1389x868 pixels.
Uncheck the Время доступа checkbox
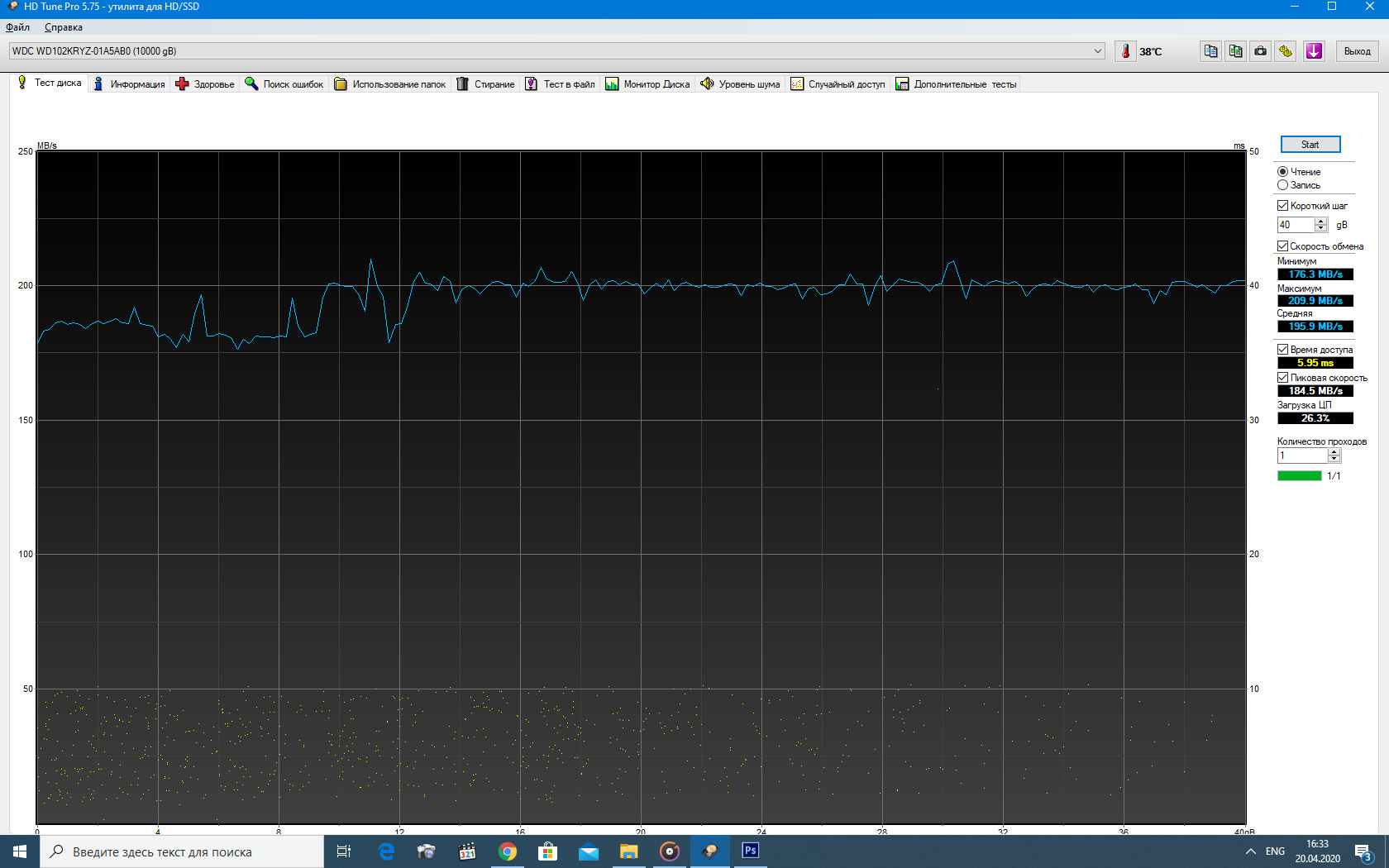1282,350
